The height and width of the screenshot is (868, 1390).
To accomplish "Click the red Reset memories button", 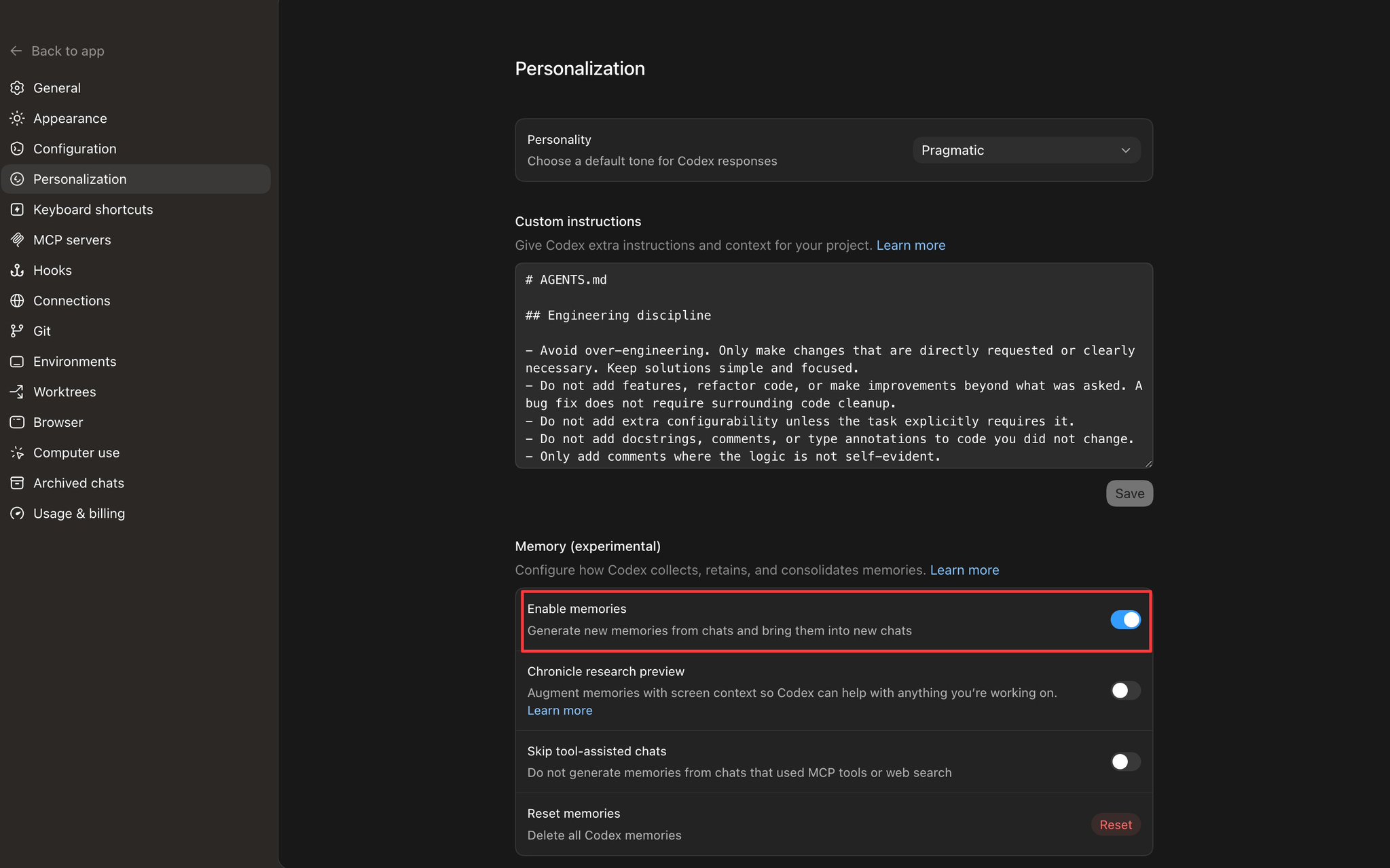I will click(1116, 825).
